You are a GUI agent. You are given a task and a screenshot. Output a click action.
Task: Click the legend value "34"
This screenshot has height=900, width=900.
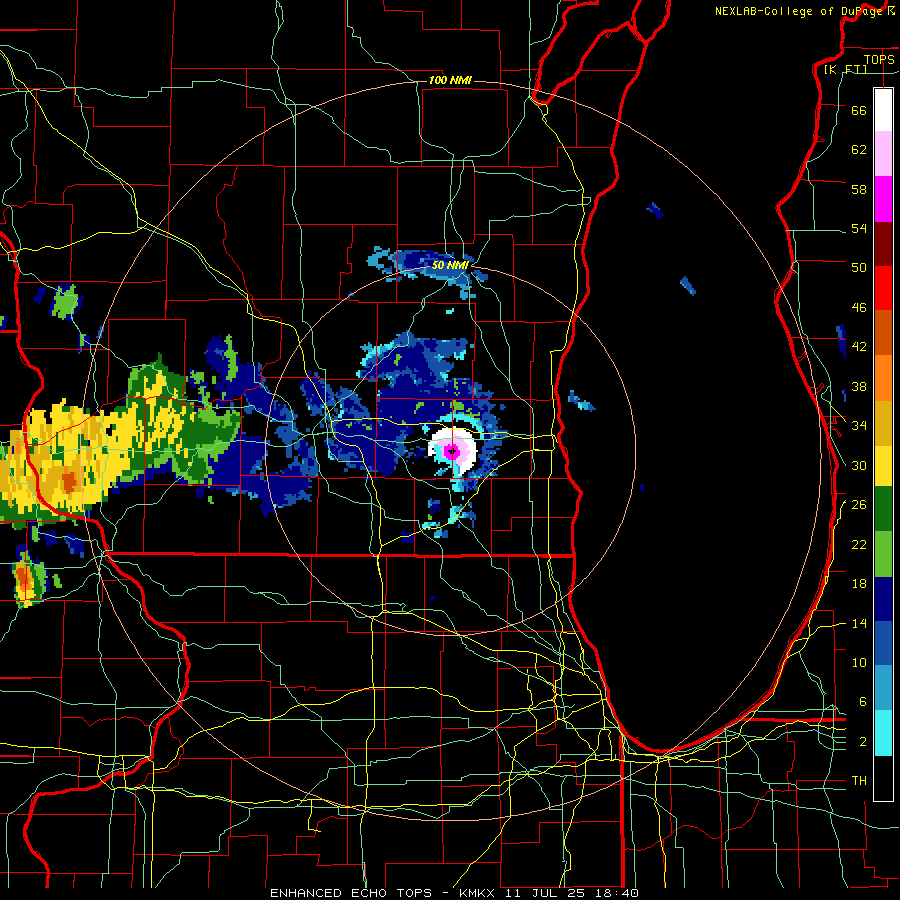click(859, 426)
